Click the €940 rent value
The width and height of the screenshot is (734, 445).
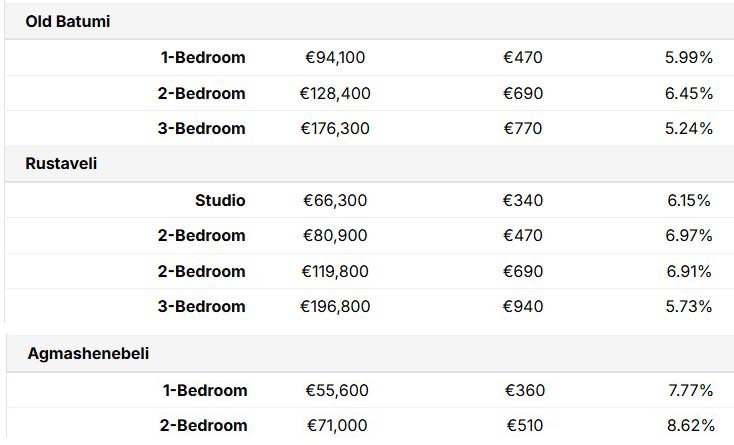(523, 306)
